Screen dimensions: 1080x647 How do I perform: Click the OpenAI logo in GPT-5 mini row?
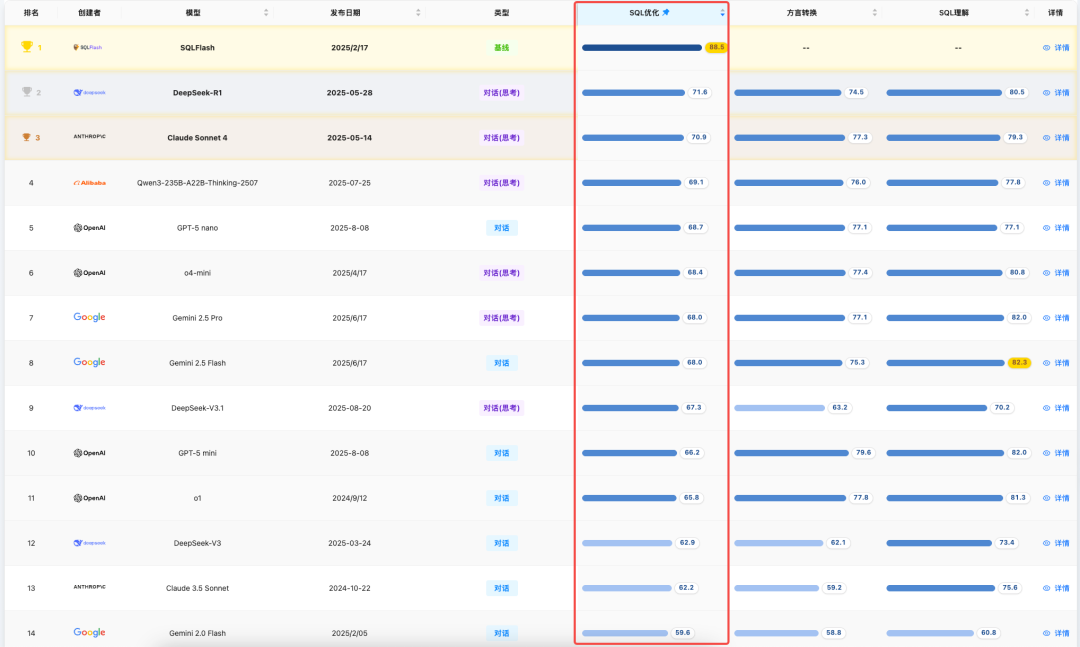[90, 453]
